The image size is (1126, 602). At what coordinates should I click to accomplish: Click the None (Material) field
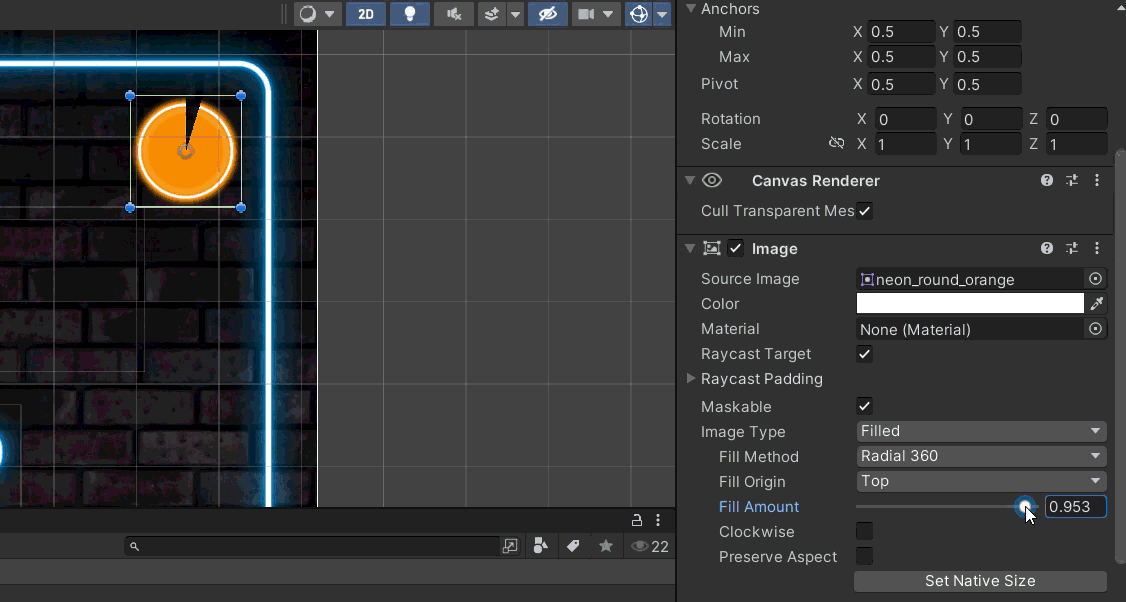969,329
